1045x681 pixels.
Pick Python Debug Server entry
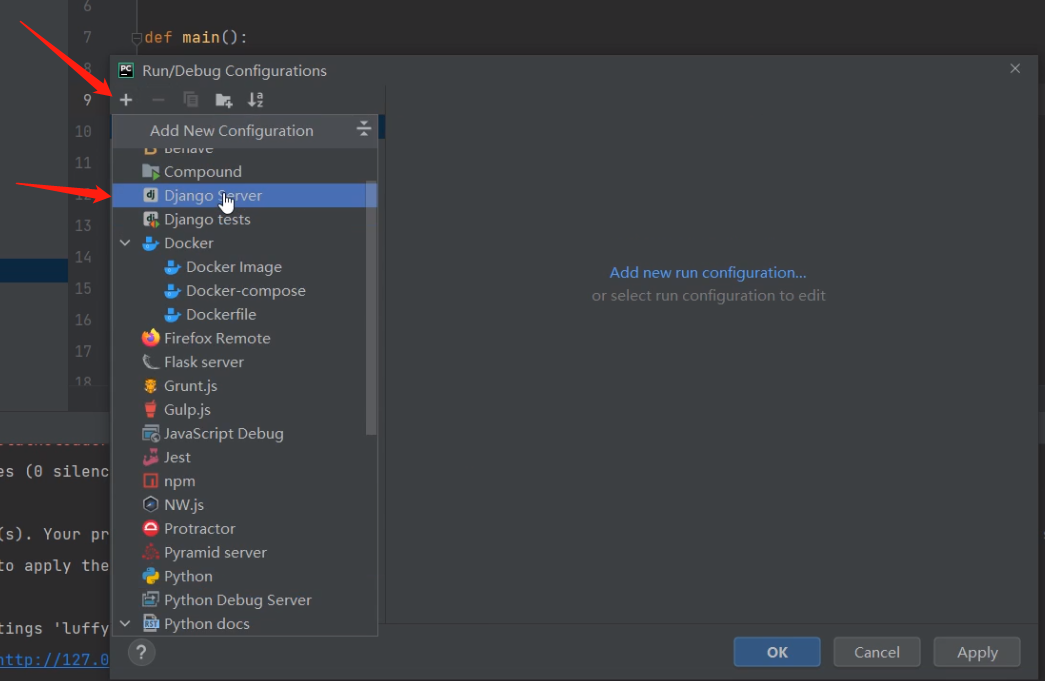[x=245, y=600]
